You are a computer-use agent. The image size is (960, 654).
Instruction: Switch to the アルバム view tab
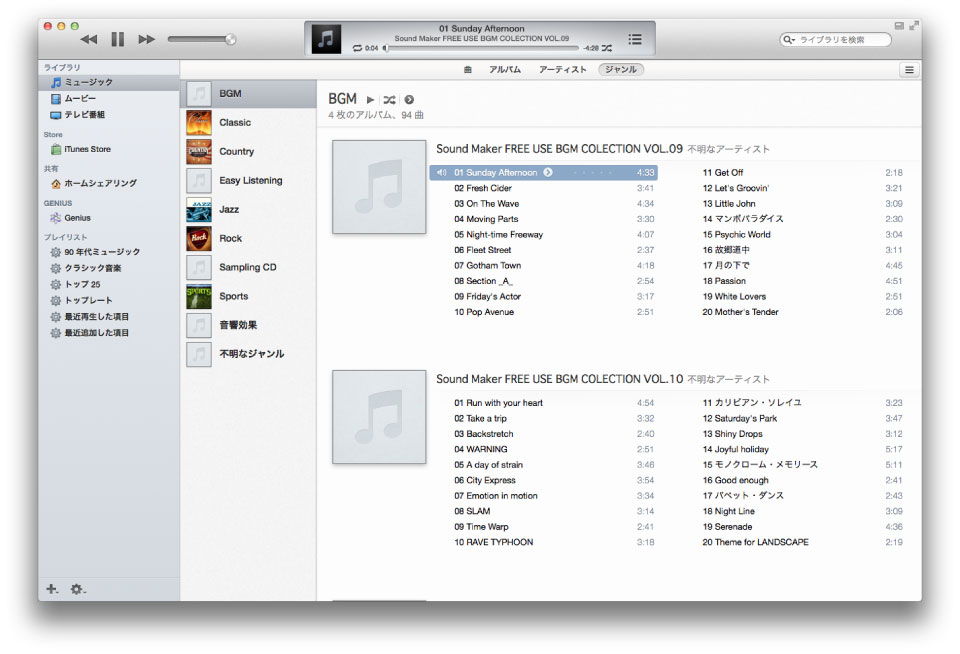coord(504,70)
